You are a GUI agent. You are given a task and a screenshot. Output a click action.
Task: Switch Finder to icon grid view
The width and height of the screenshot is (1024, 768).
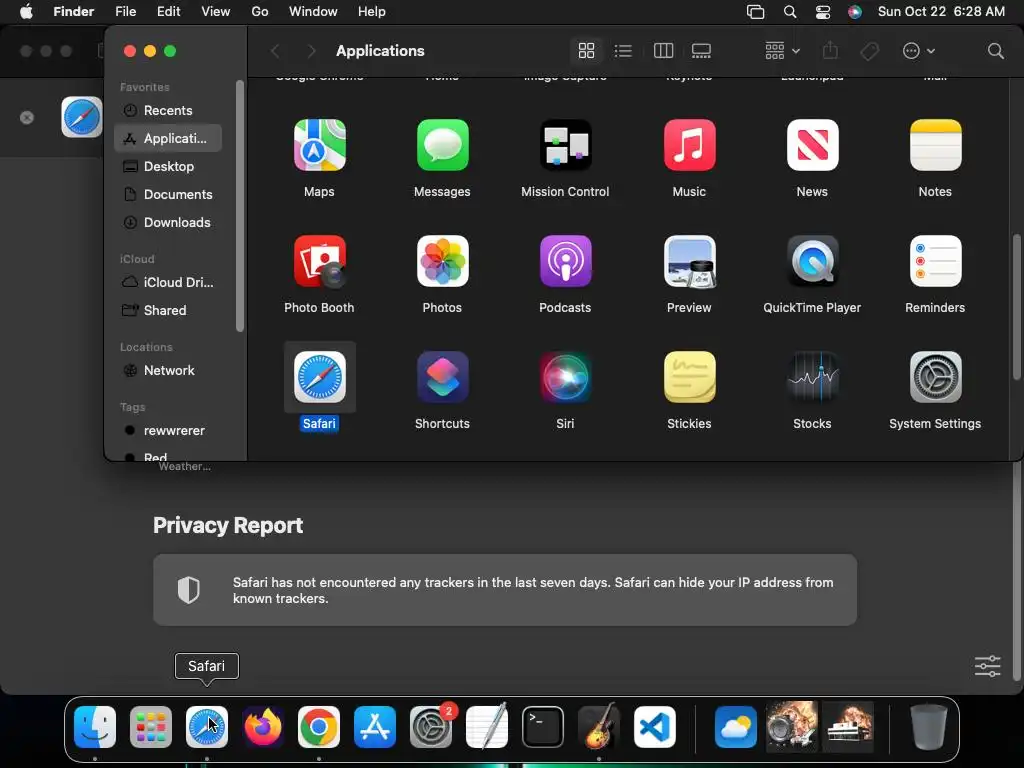click(x=586, y=51)
